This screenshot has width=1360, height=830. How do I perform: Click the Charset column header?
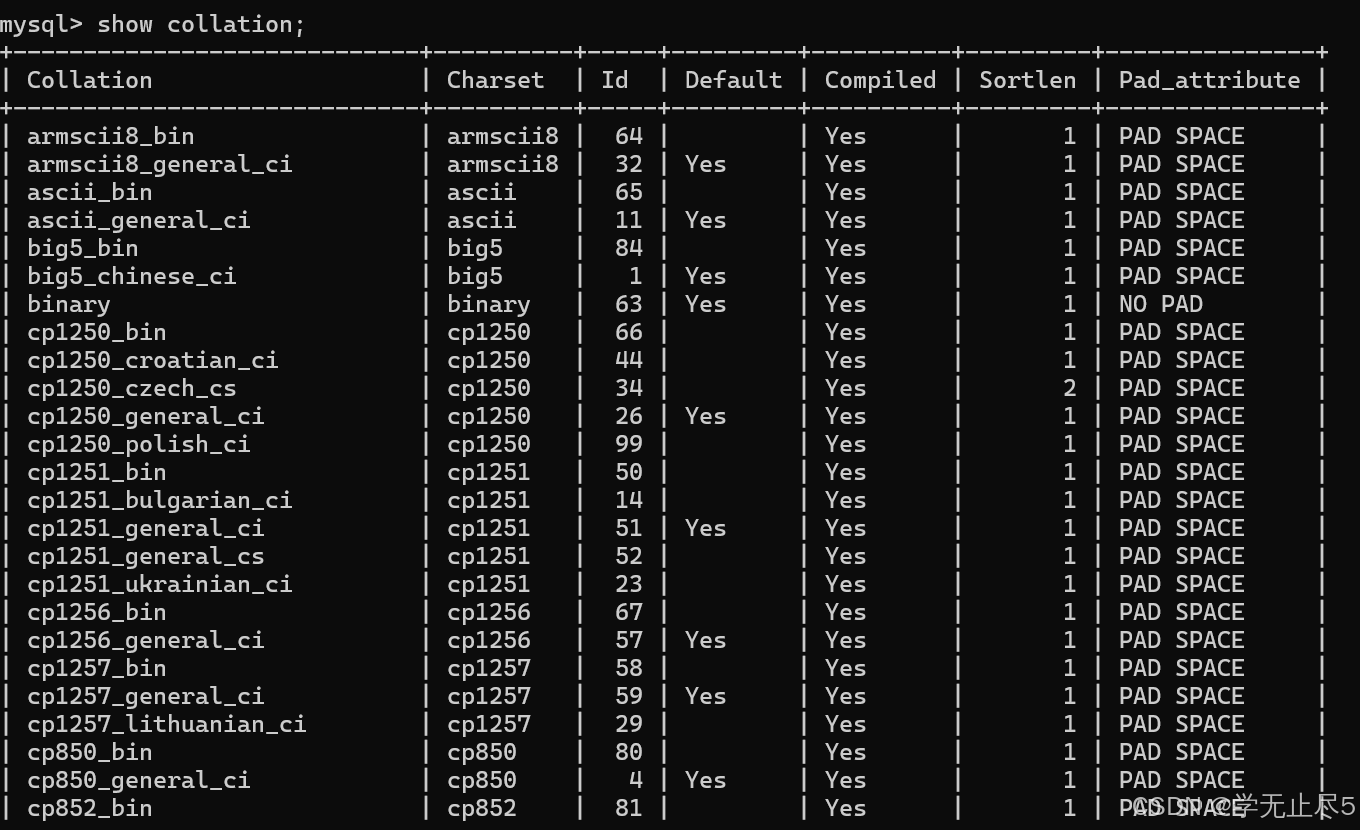(x=495, y=80)
